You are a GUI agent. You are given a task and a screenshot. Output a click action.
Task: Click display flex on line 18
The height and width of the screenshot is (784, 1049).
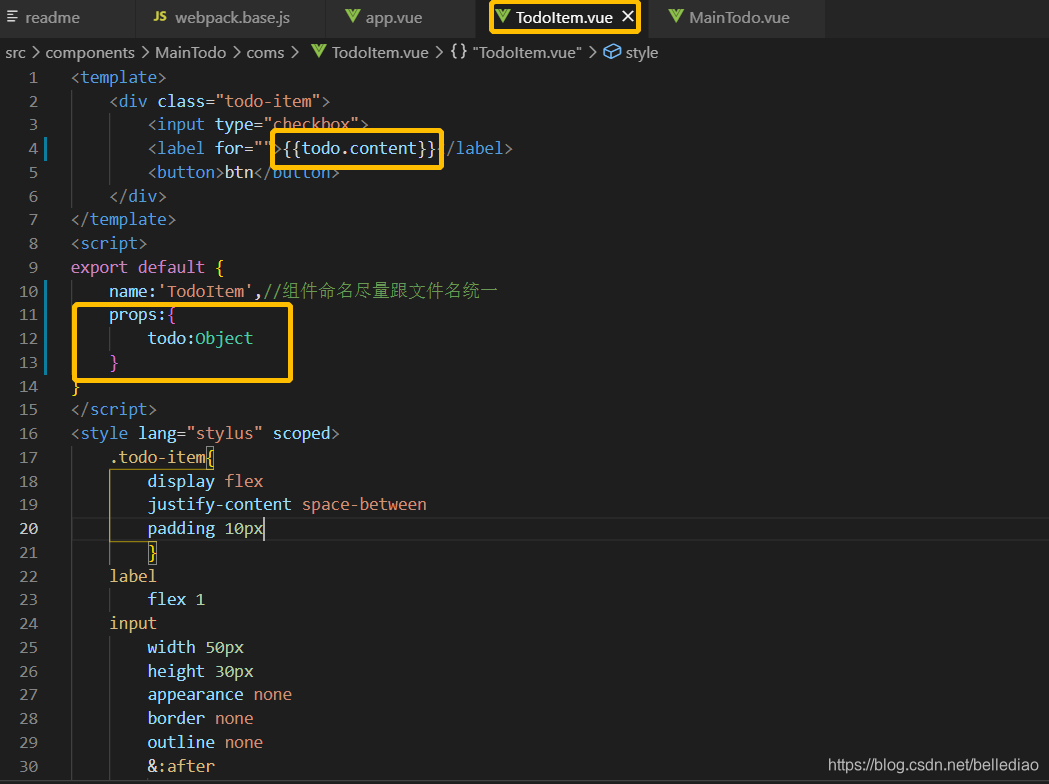pos(205,482)
